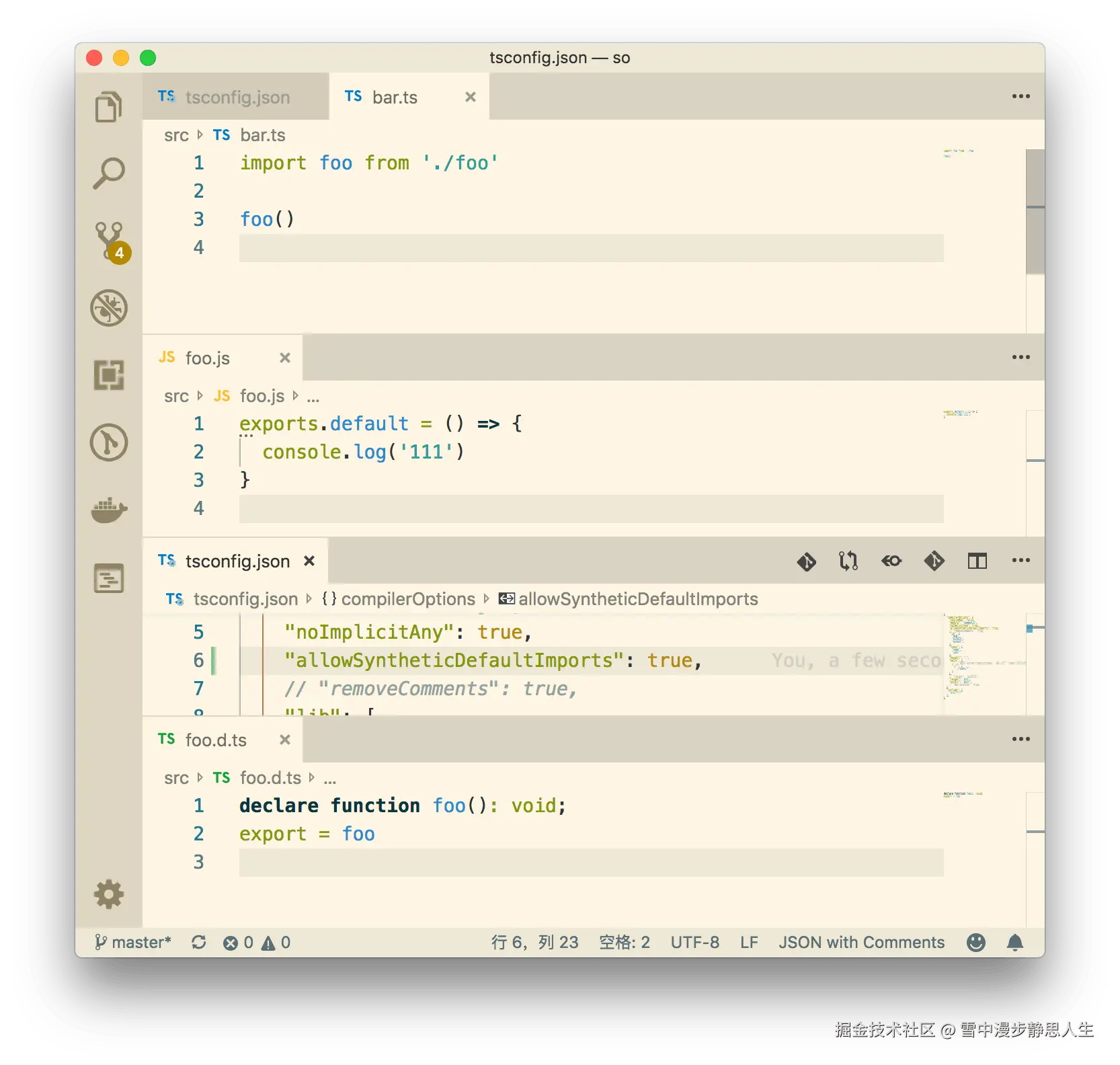Close the foo.js tab
The height and width of the screenshot is (1065, 1120).
click(285, 358)
